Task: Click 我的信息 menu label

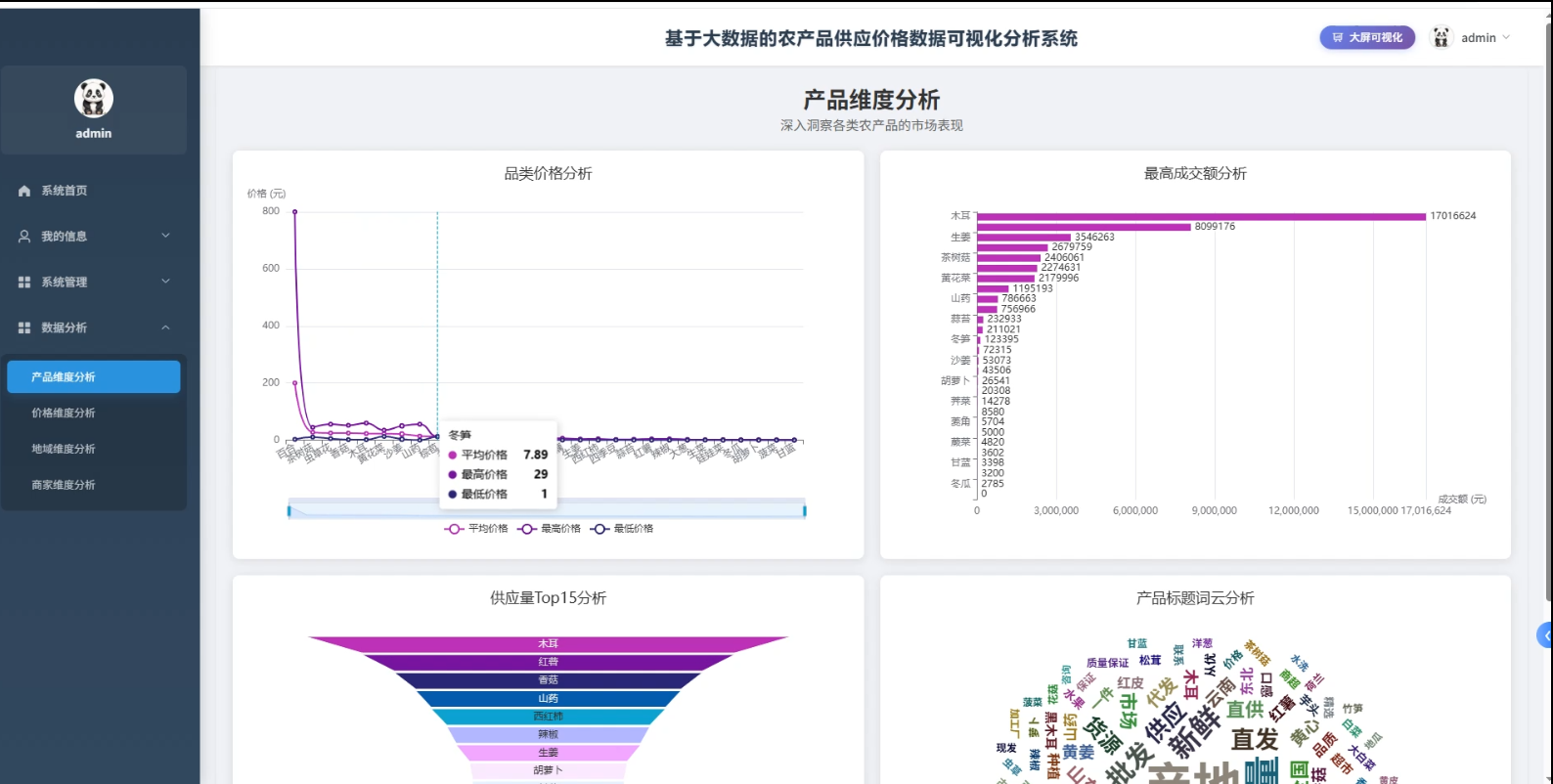Action: [x=64, y=237]
